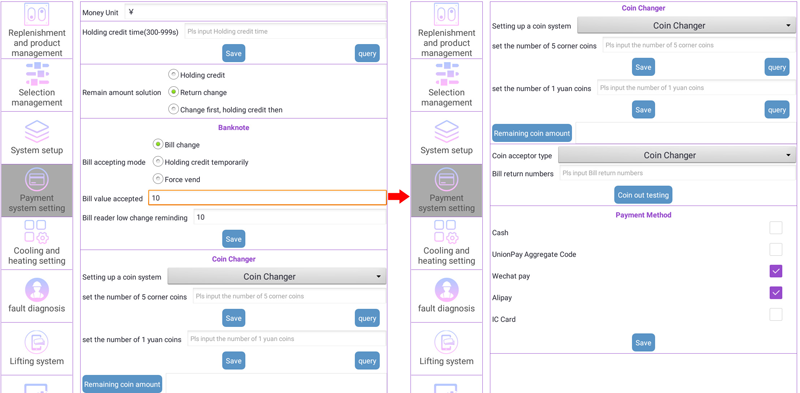Open fault diagnosis icon in left screen

37,290
